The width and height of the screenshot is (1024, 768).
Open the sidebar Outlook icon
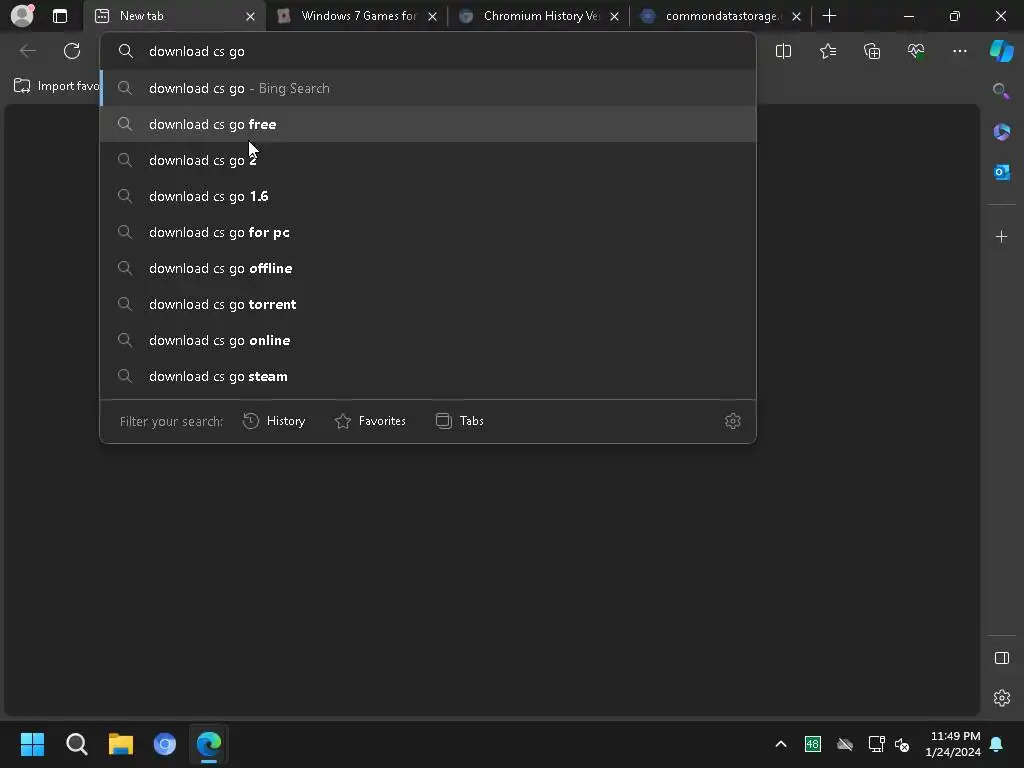(1001, 172)
